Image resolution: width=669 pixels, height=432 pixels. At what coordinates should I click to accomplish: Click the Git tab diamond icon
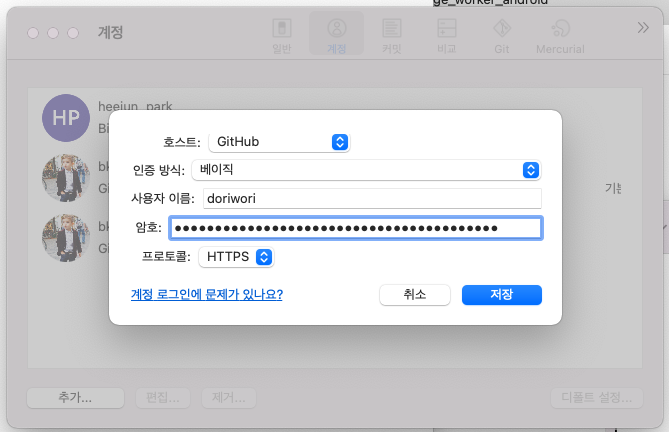click(502, 28)
